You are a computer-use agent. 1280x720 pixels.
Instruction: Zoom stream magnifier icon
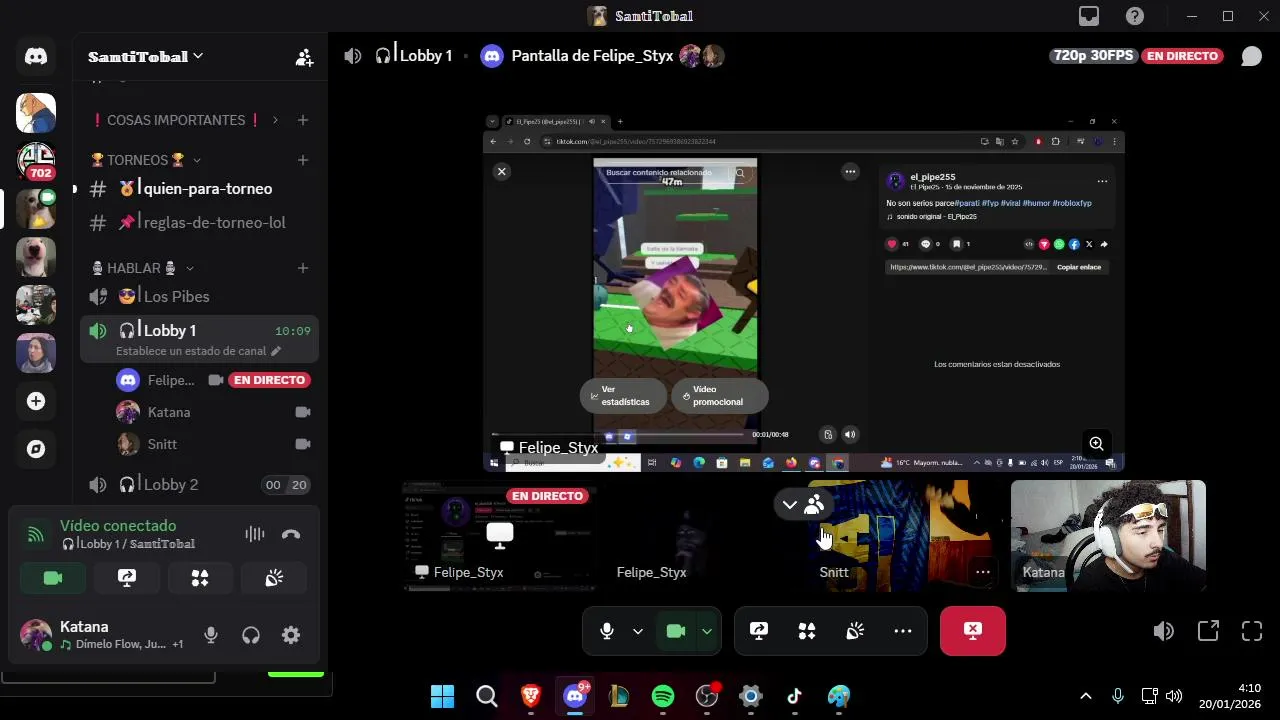coord(1097,444)
